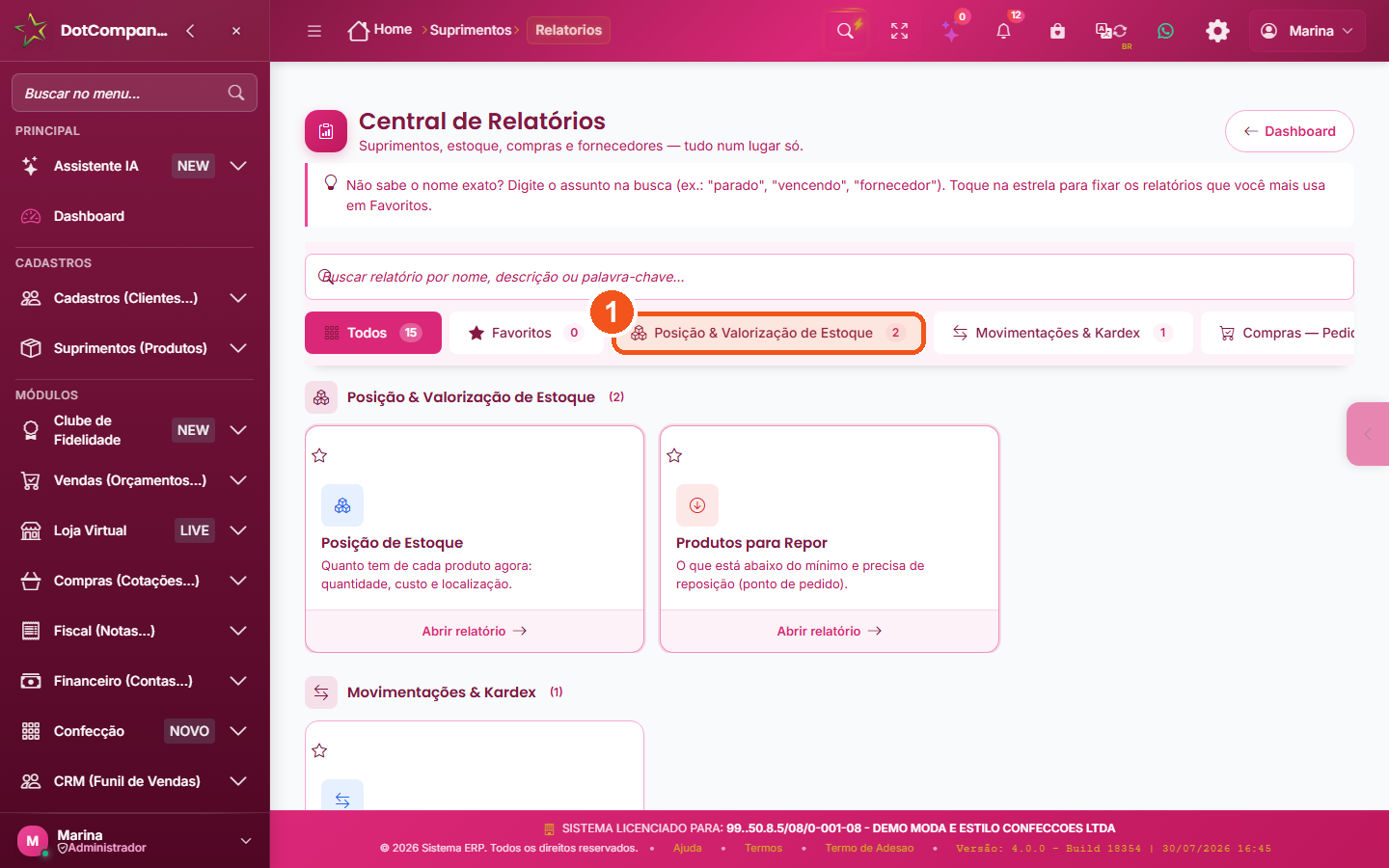The height and width of the screenshot is (868, 1389).
Task: Open settings gear in top bar
Action: tap(1218, 31)
